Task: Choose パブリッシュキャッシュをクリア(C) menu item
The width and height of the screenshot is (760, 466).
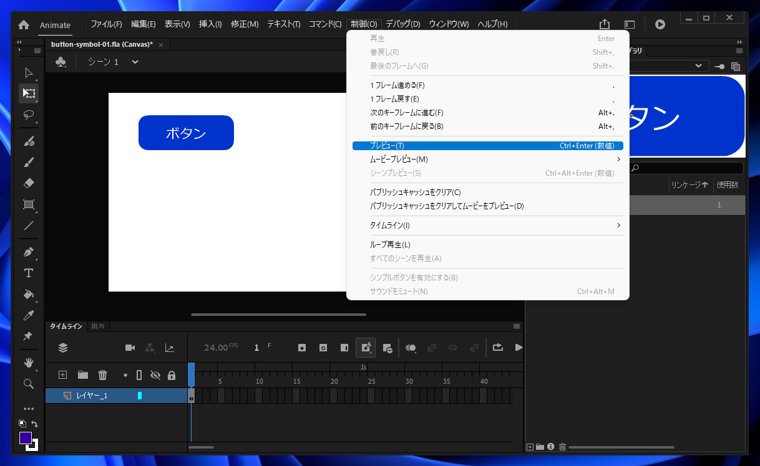Action: click(x=488, y=193)
